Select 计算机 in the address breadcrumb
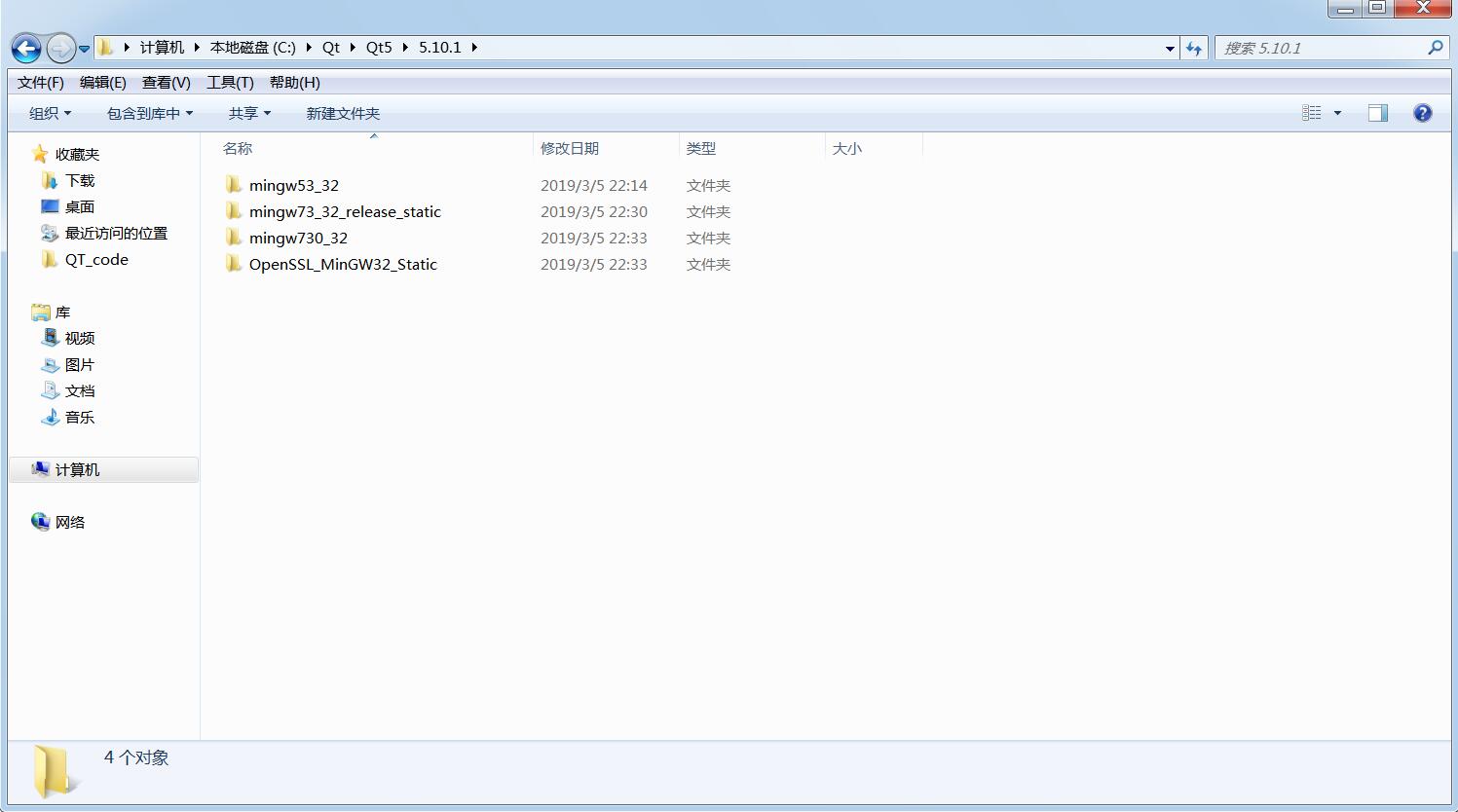 pos(162,47)
